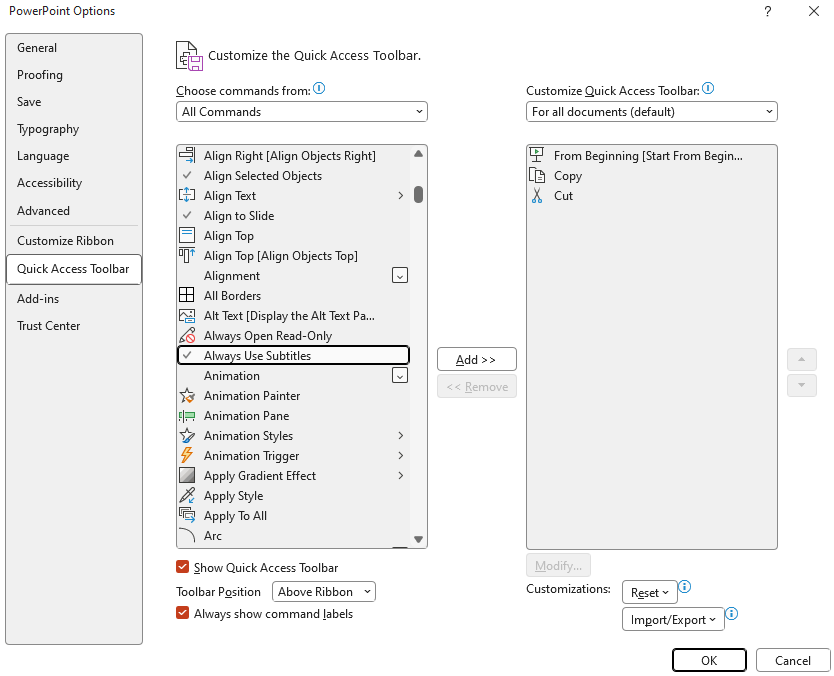Click the Move Up arrow button

[x=802, y=360]
